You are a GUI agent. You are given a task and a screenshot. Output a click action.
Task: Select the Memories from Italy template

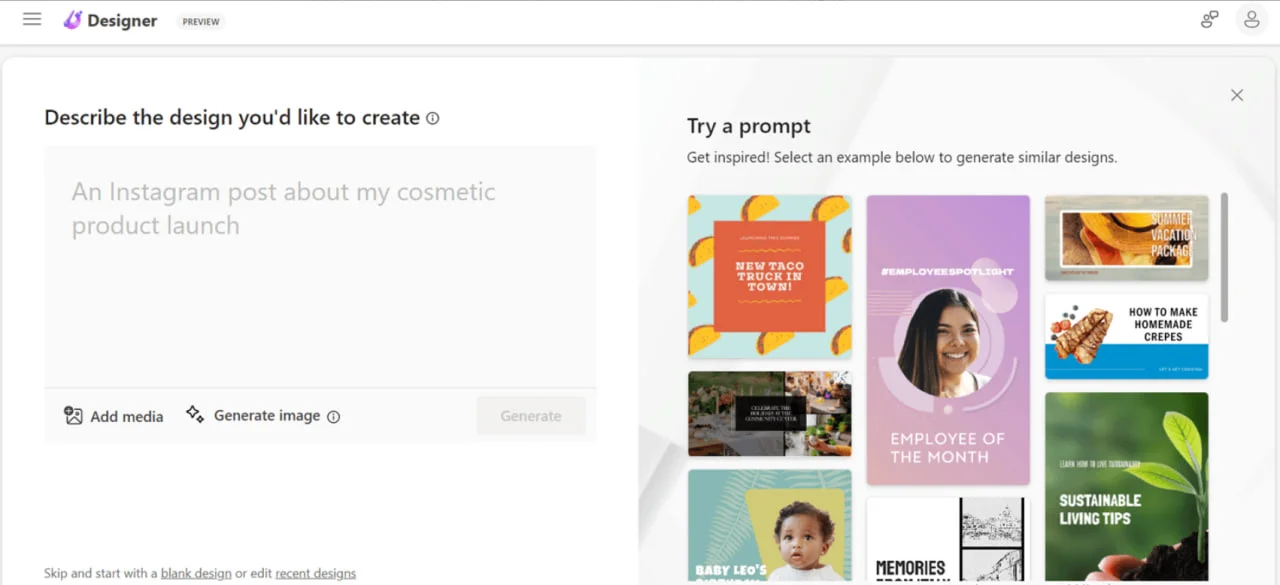(948, 539)
